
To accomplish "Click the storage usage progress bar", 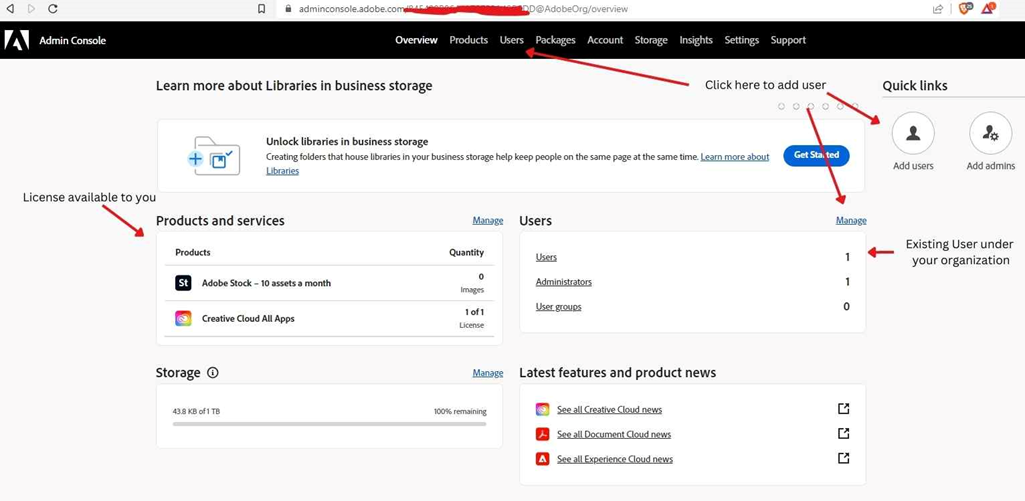I will 329,424.
